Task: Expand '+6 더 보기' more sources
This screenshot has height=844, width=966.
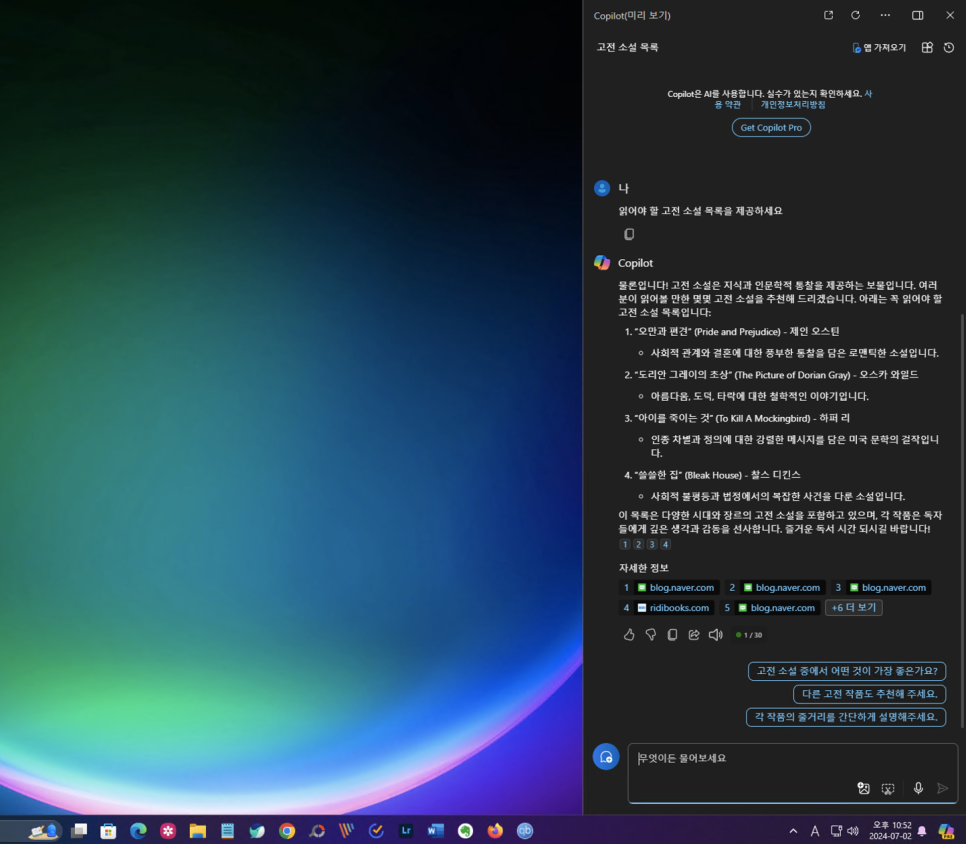Action: click(853, 608)
